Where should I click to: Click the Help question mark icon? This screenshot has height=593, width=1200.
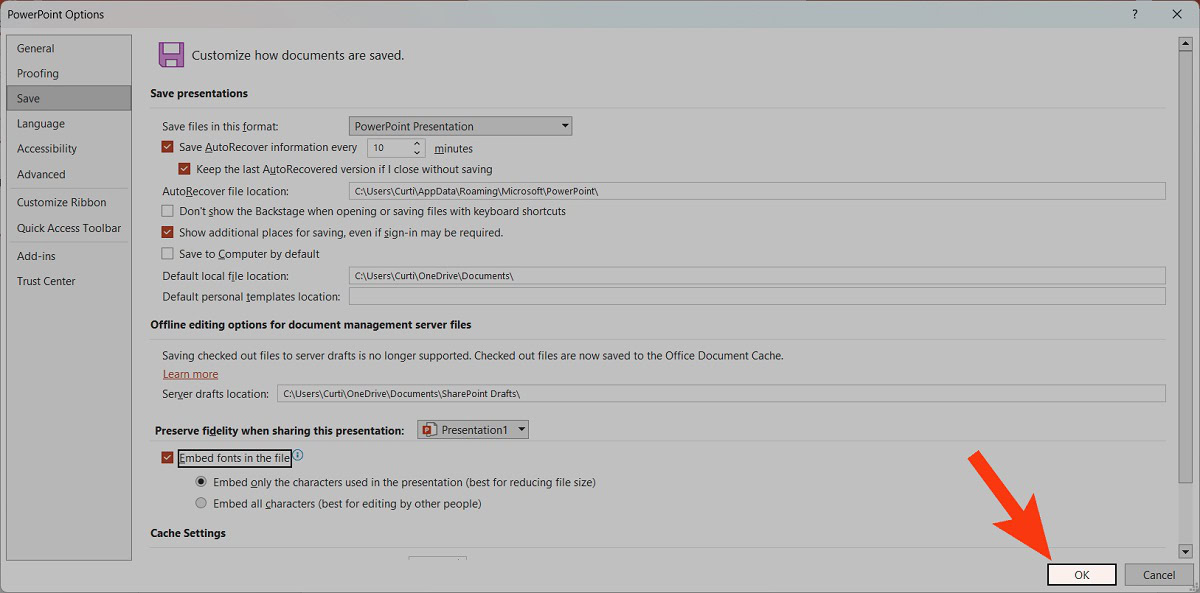[x=1134, y=14]
